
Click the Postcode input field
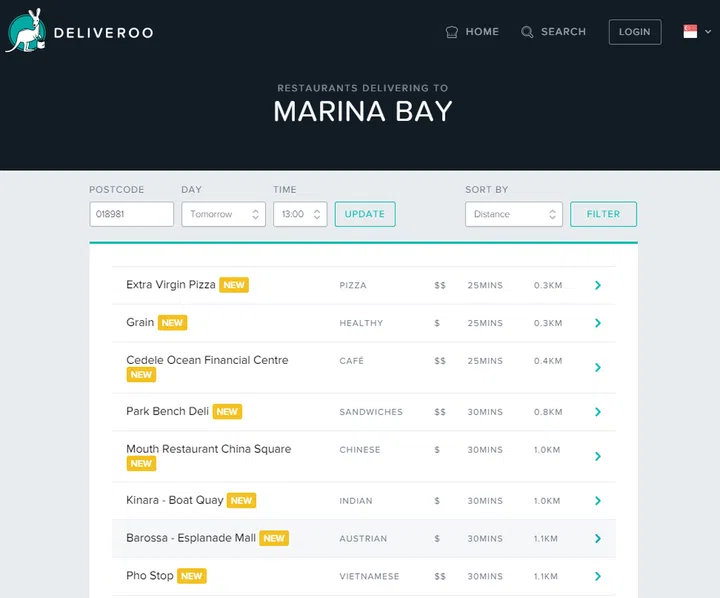131,214
